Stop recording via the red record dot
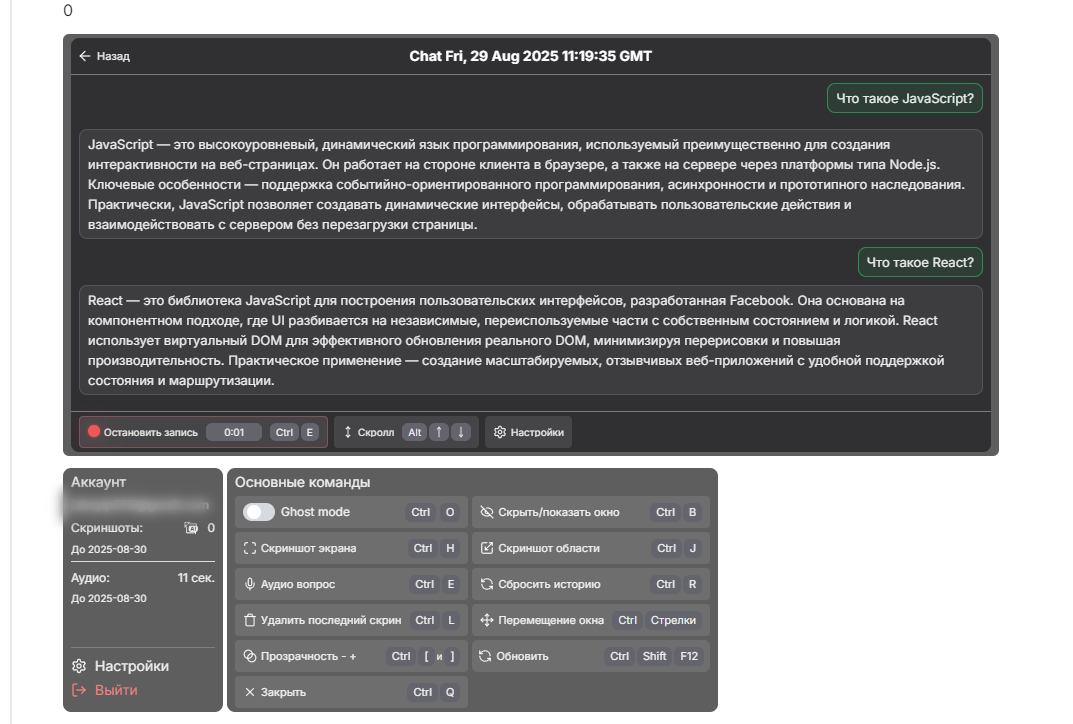Screen dimensions: 1073x724 coord(94,432)
